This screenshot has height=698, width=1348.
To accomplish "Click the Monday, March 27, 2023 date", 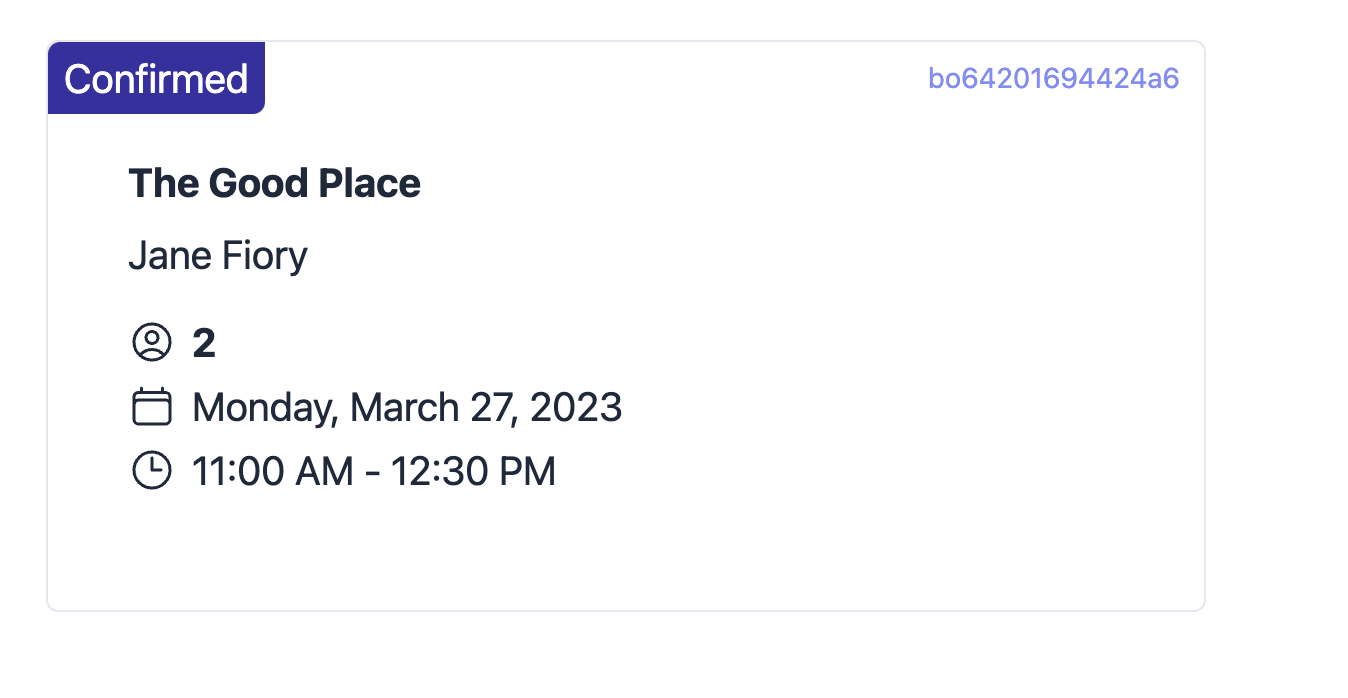I will (x=407, y=408).
